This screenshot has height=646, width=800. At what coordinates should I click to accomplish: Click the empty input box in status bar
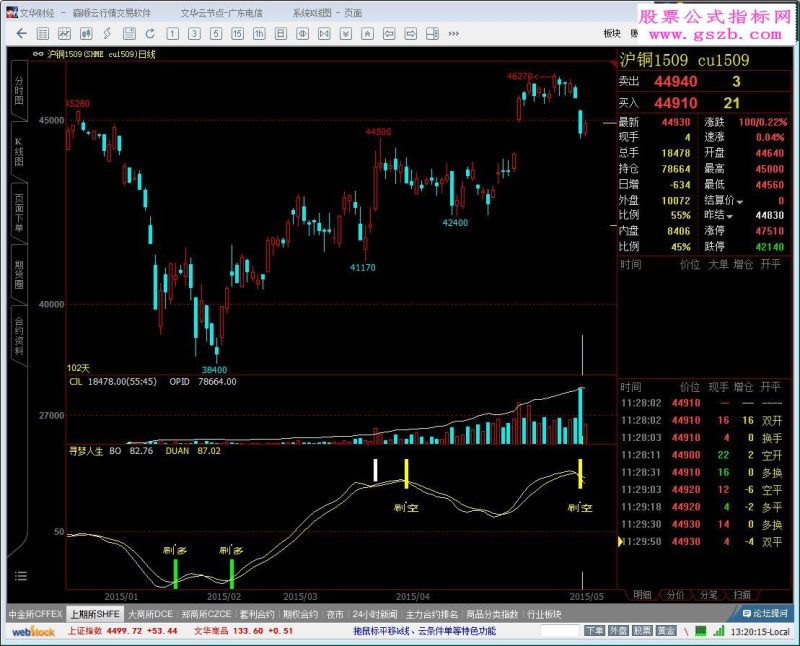560,631
